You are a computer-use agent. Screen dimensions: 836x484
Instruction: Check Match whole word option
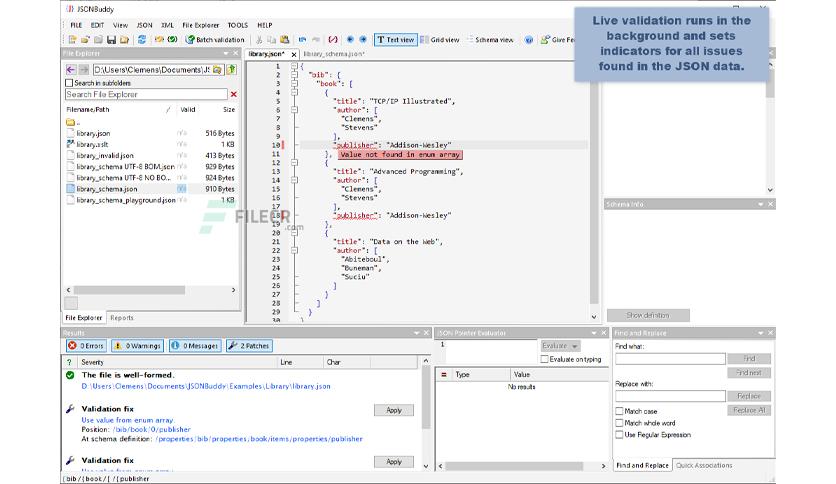pos(619,423)
